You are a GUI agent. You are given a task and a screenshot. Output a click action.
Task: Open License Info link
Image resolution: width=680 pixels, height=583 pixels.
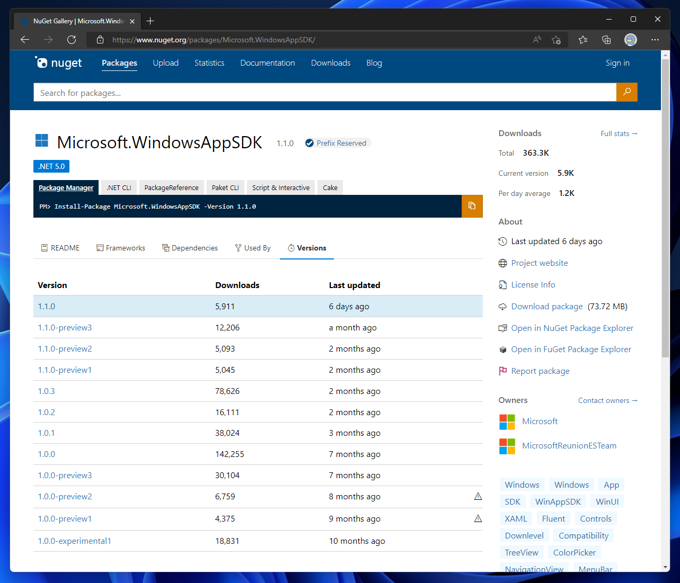[533, 285]
